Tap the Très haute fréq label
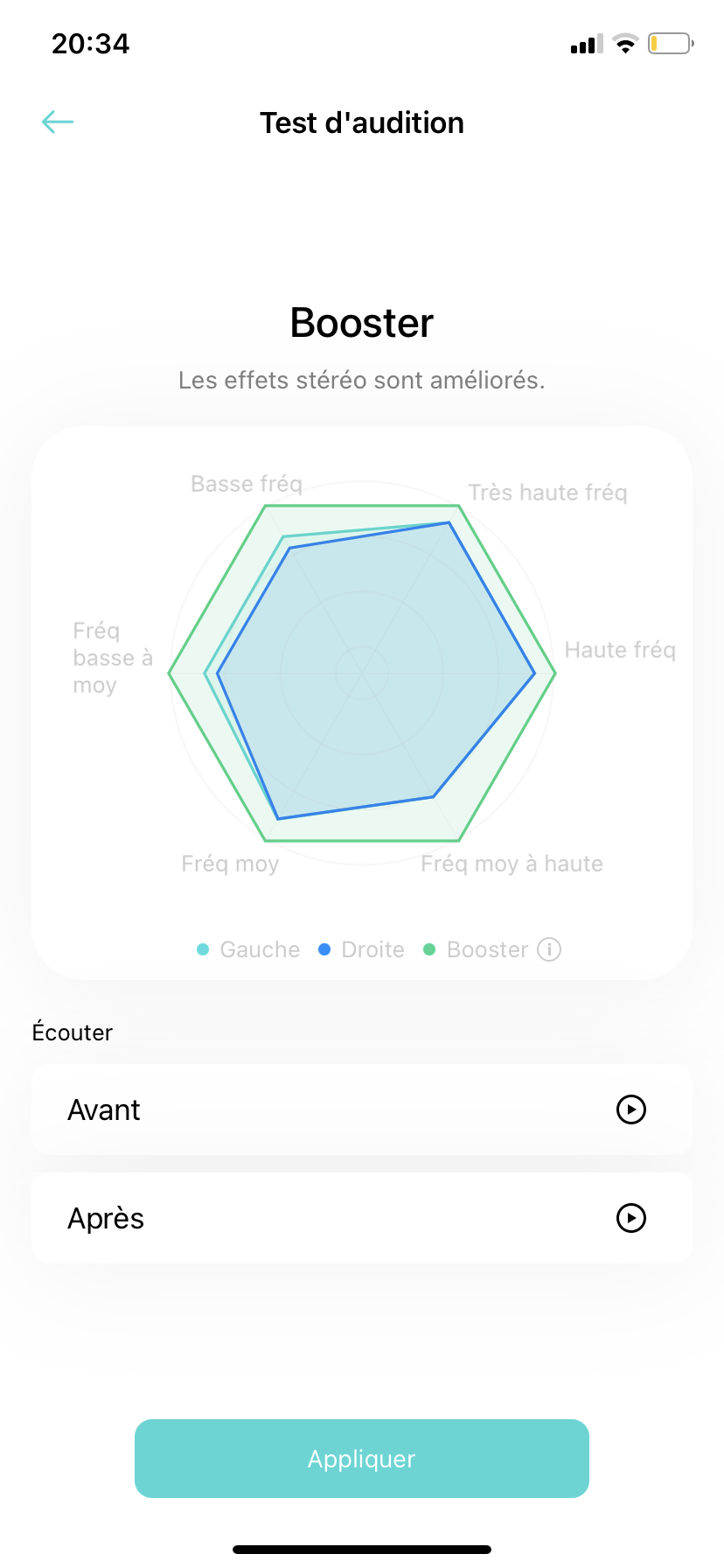This screenshot has width=724, height=1568. 547,493
